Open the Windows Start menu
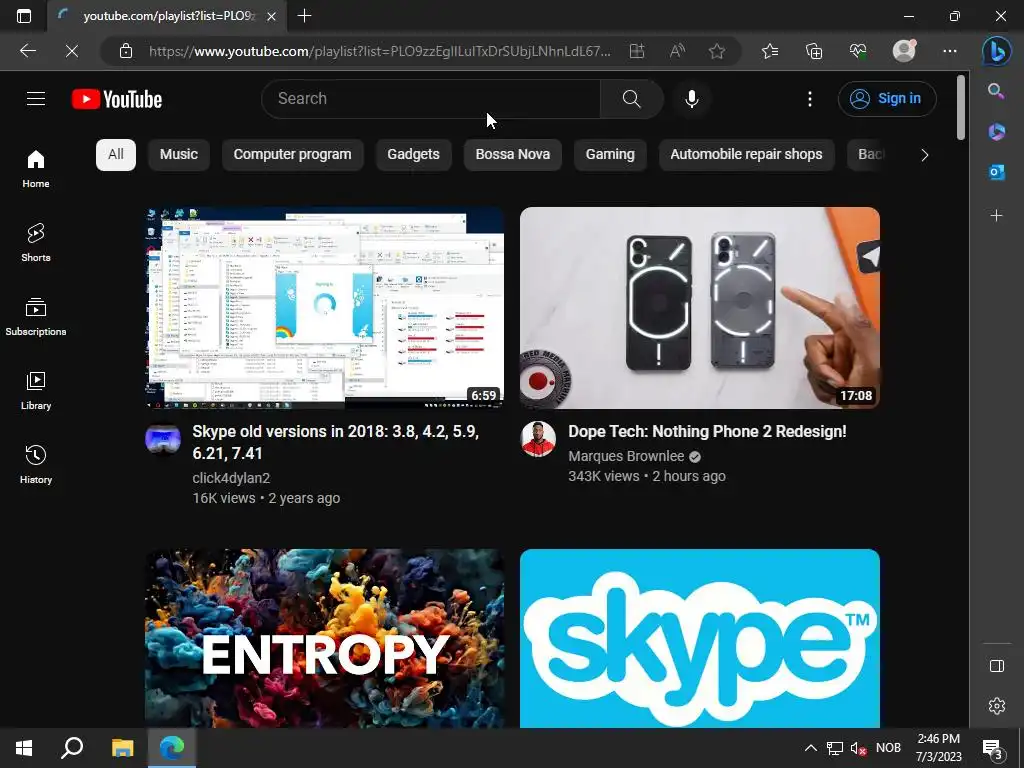Viewport: 1024px width, 768px height. tap(24, 748)
